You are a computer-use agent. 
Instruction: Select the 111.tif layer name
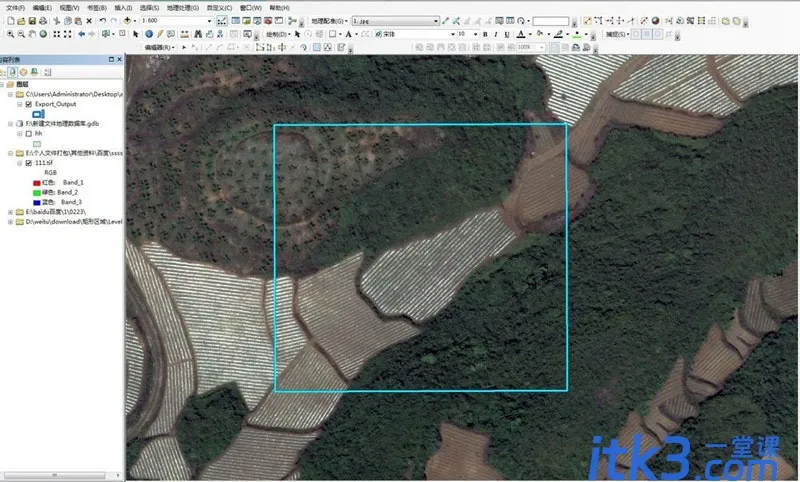tap(44, 163)
